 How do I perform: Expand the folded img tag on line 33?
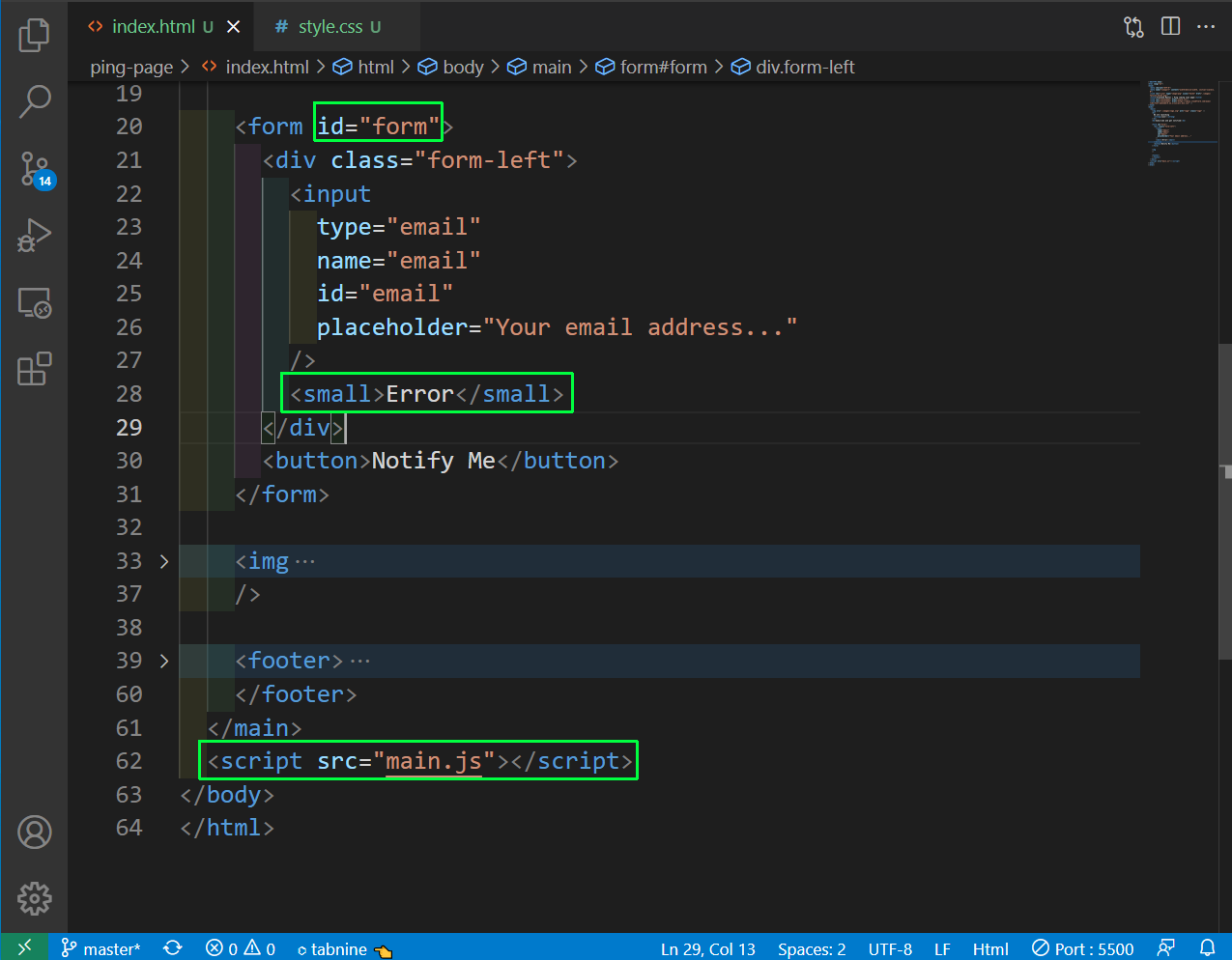tap(164, 561)
